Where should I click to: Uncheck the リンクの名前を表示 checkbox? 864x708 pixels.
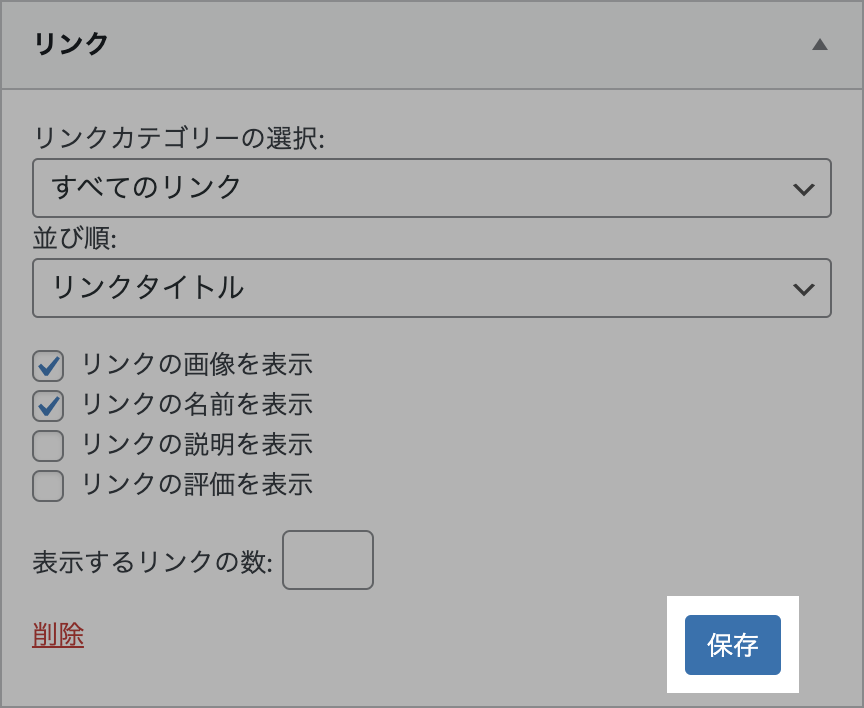tap(48, 405)
